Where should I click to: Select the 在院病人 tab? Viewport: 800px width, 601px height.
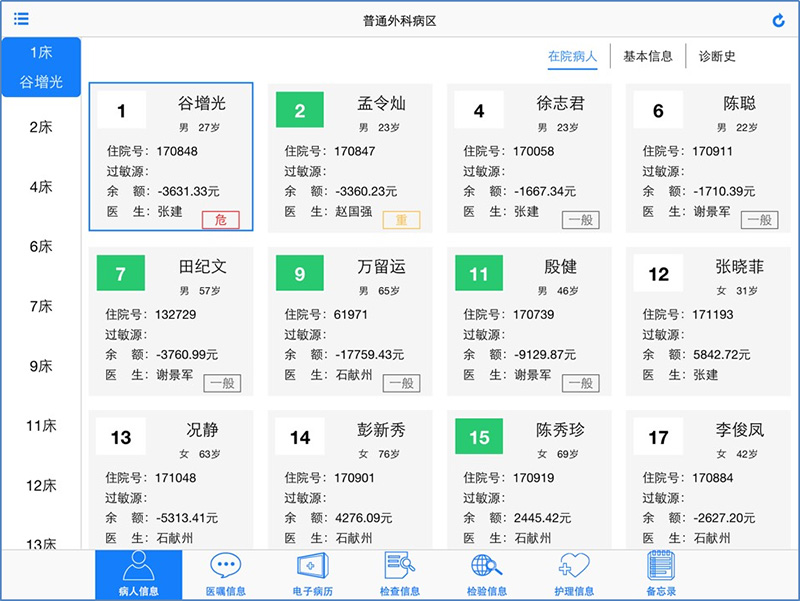tap(572, 56)
